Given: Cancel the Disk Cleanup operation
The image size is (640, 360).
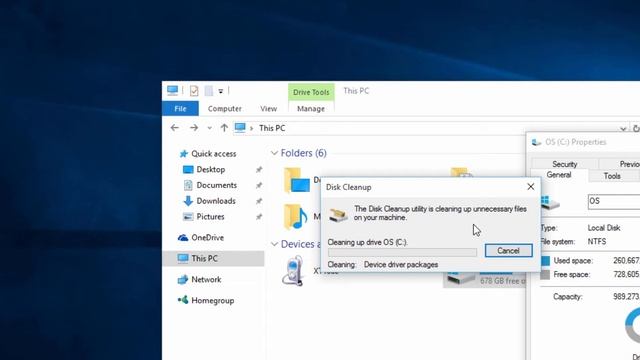Looking at the screenshot, I should [x=509, y=251].
